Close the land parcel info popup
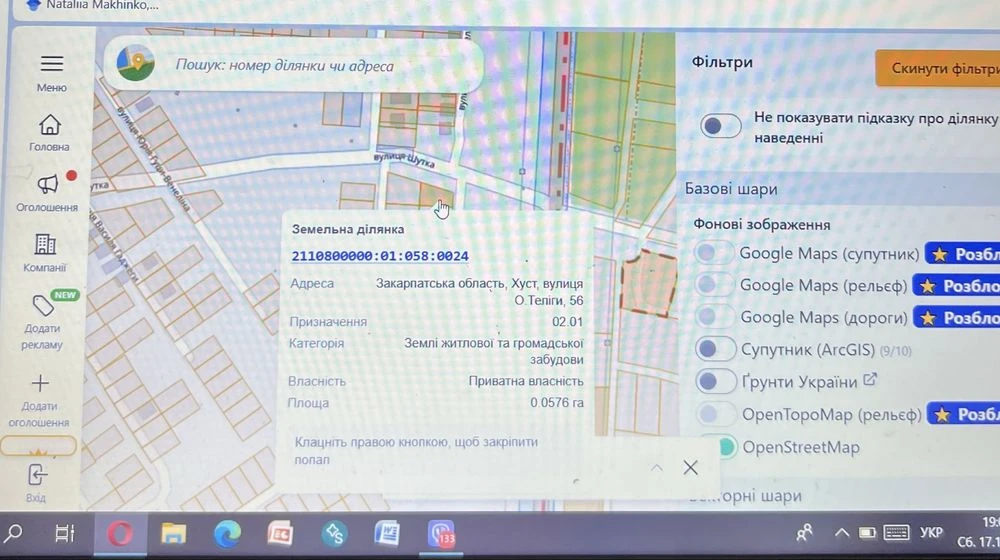 (690, 468)
